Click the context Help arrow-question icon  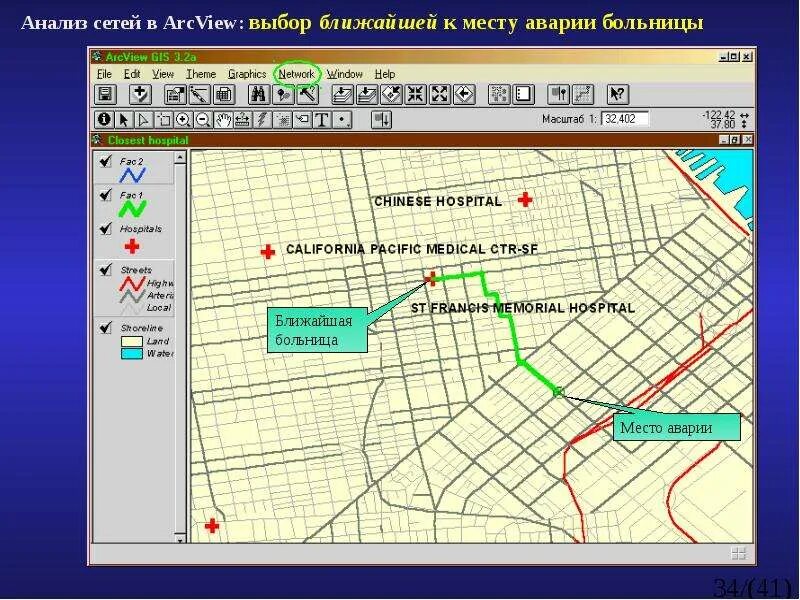pos(618,94)
